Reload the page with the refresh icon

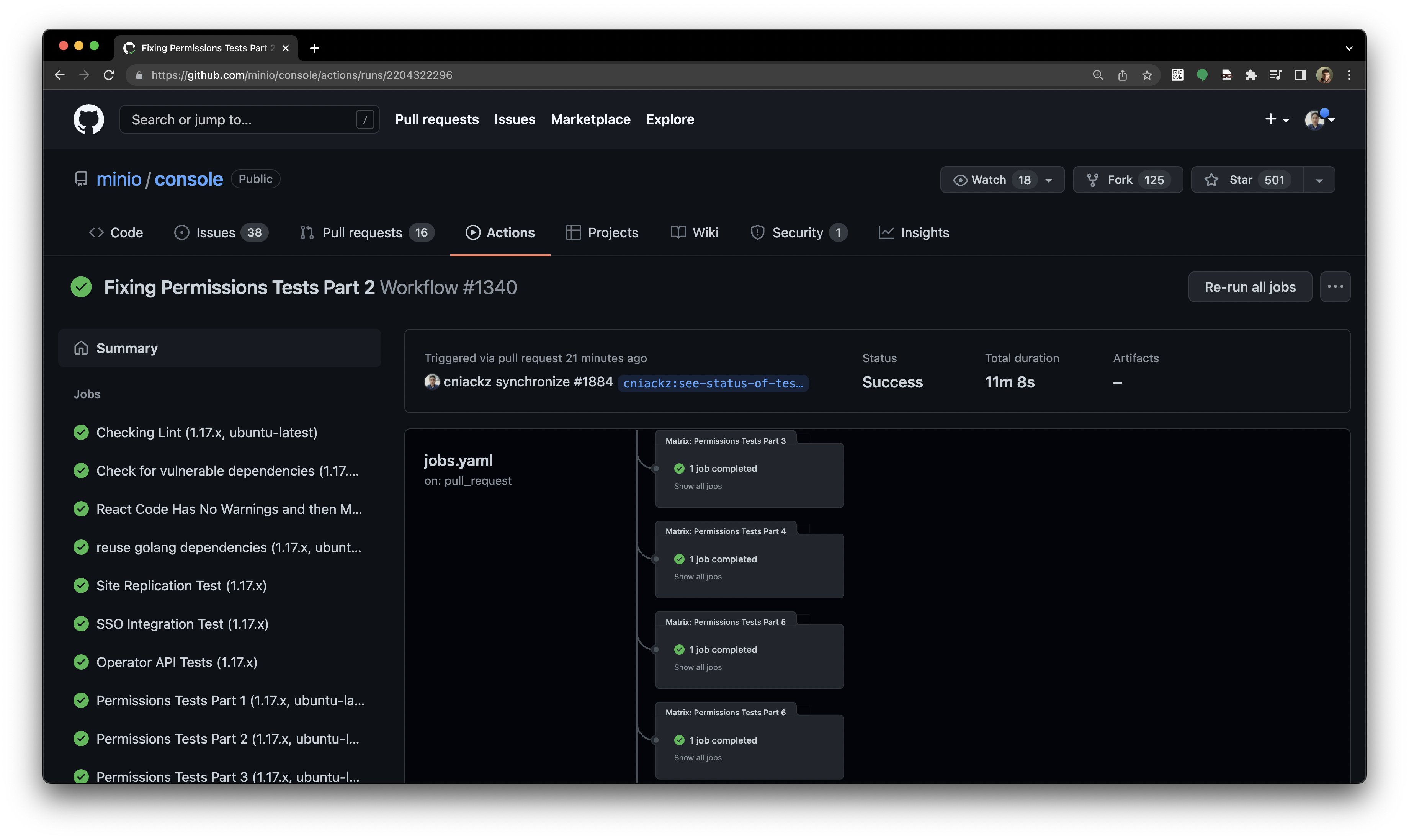click(x=109, y=75)
